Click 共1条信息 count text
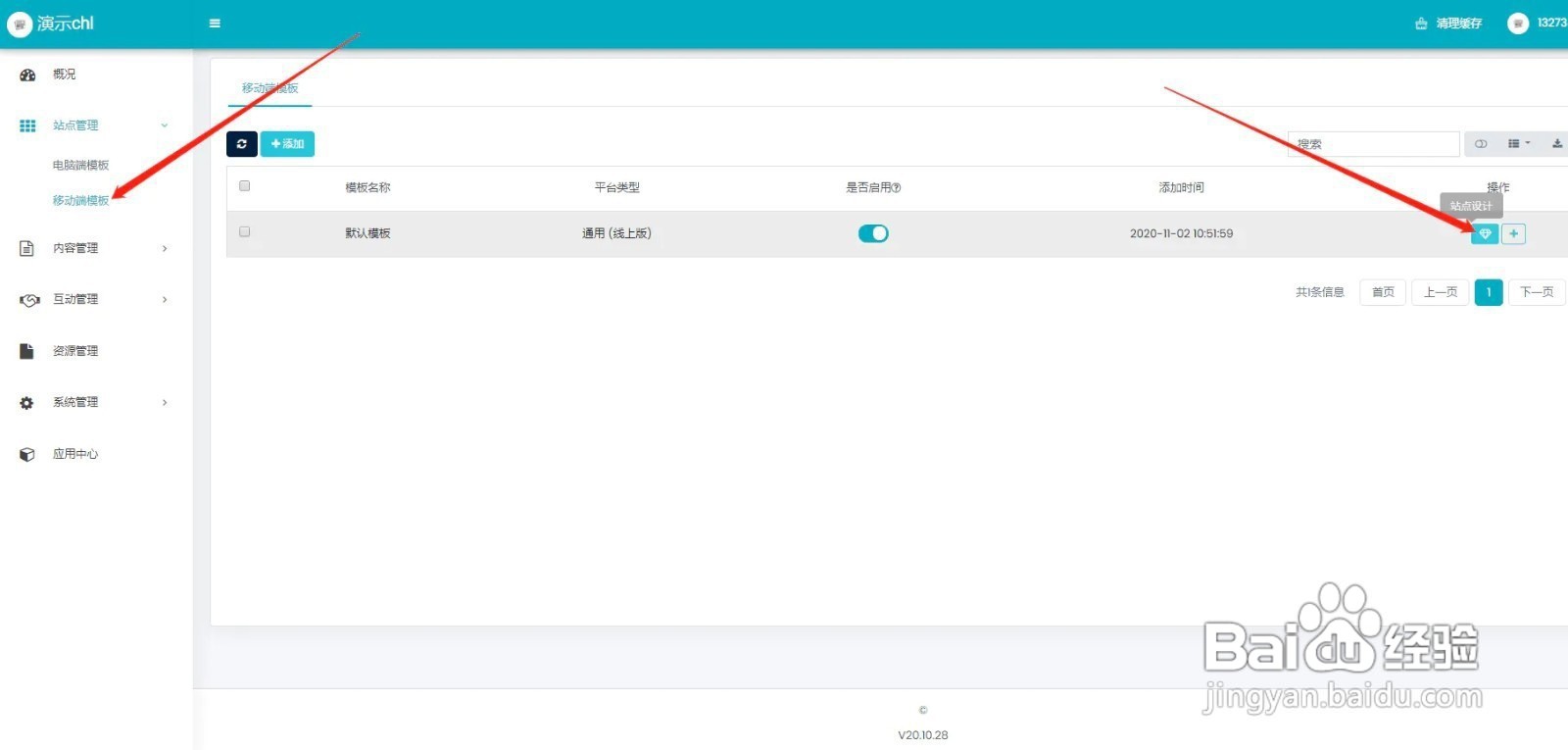 [x=1320, y=292]
